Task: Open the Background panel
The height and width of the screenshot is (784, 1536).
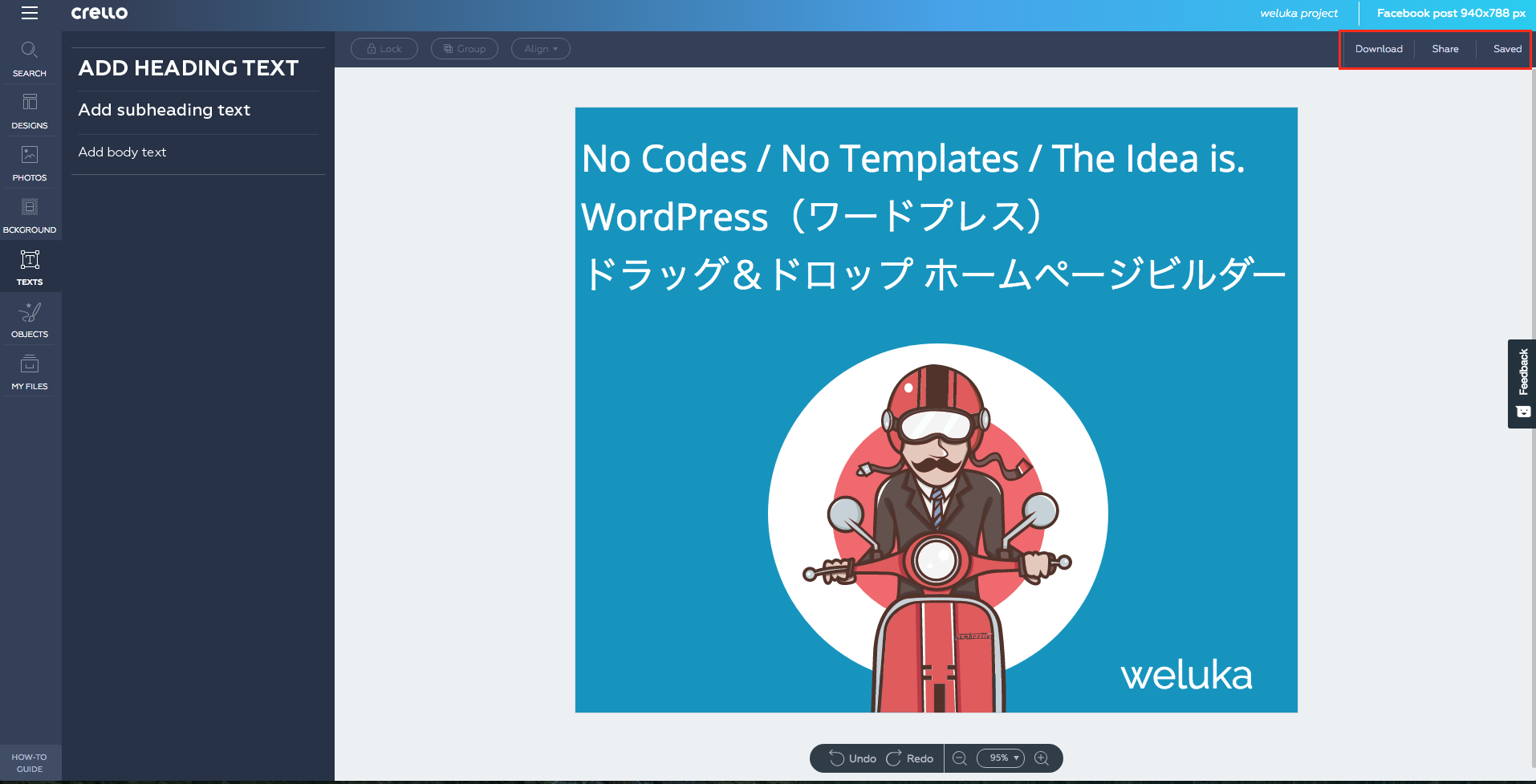Action: (30, 216)
